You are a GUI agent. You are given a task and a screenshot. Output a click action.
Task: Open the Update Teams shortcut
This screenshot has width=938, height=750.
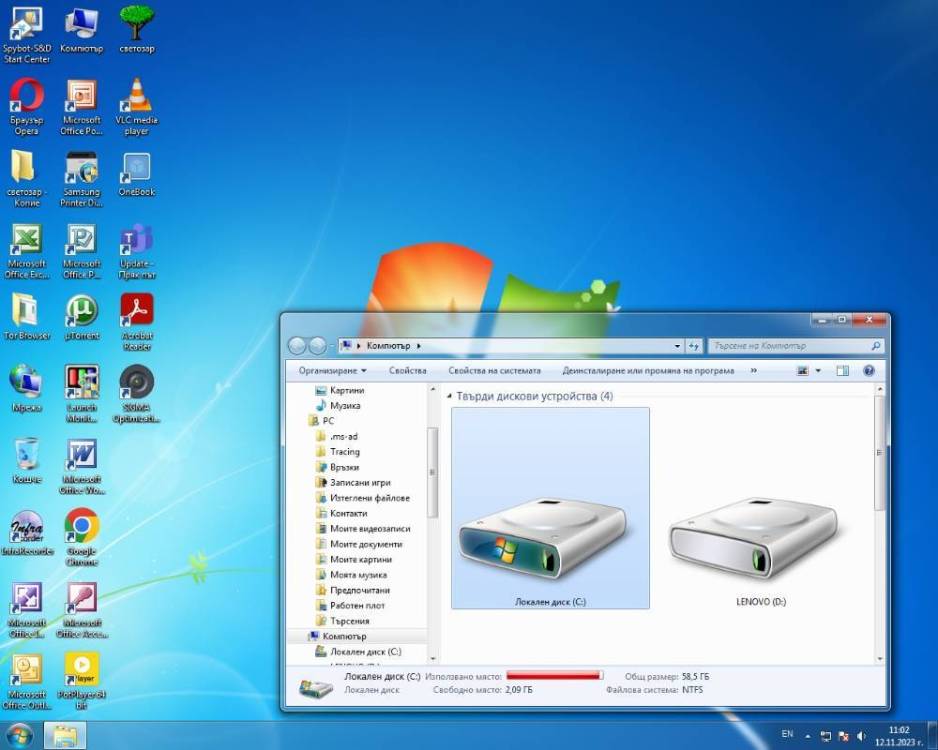tap(137, 251)
